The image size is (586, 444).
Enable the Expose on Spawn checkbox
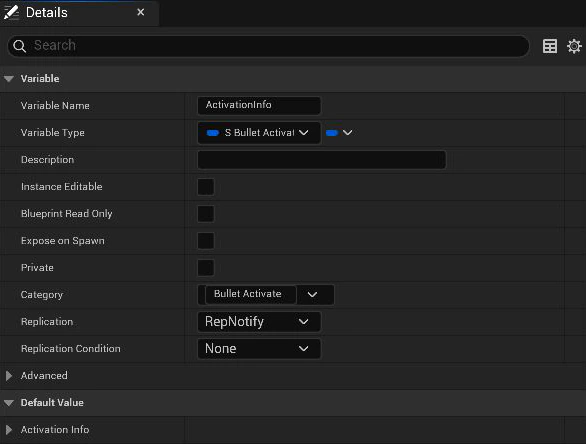206,241
